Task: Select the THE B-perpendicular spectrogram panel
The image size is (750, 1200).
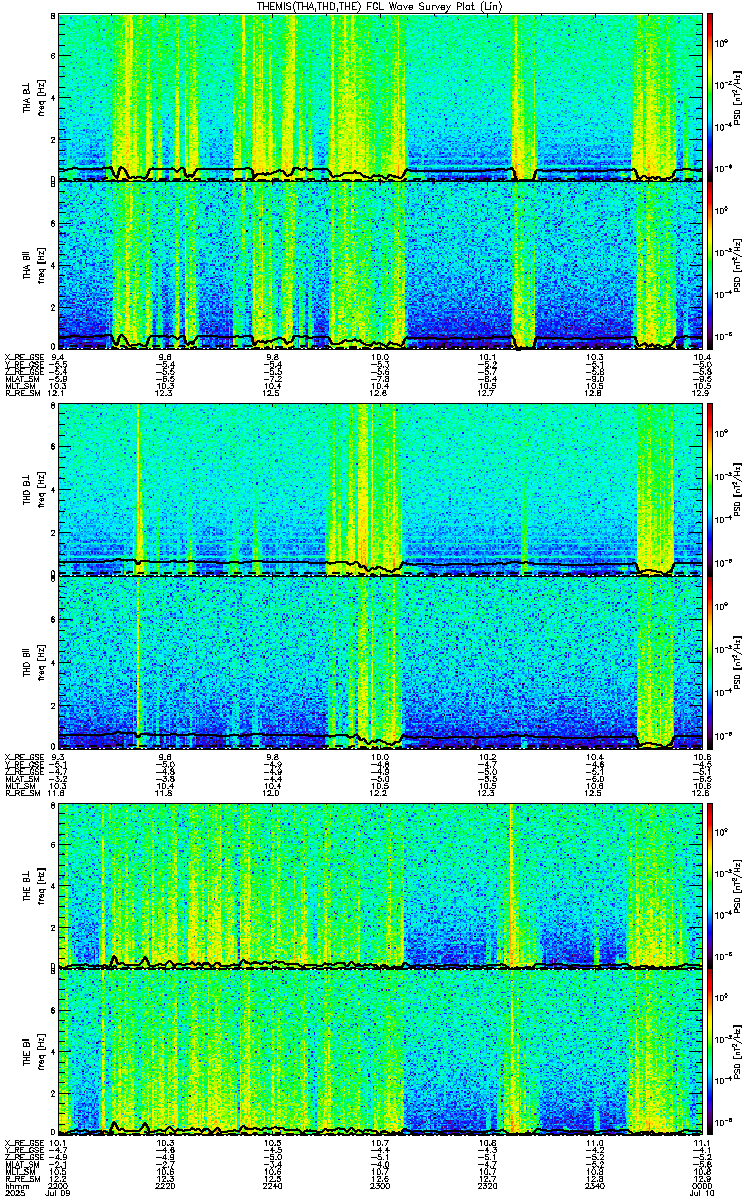Action: pos(380,886)
